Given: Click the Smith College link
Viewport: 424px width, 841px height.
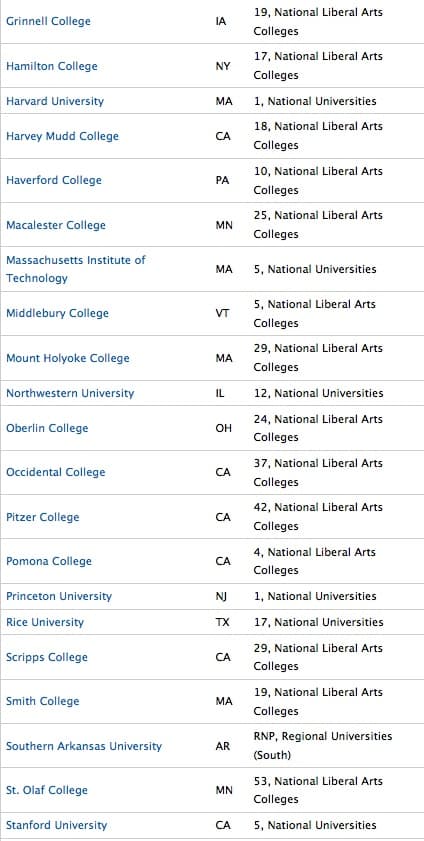Looking at the screenshot, I should 42,702.
